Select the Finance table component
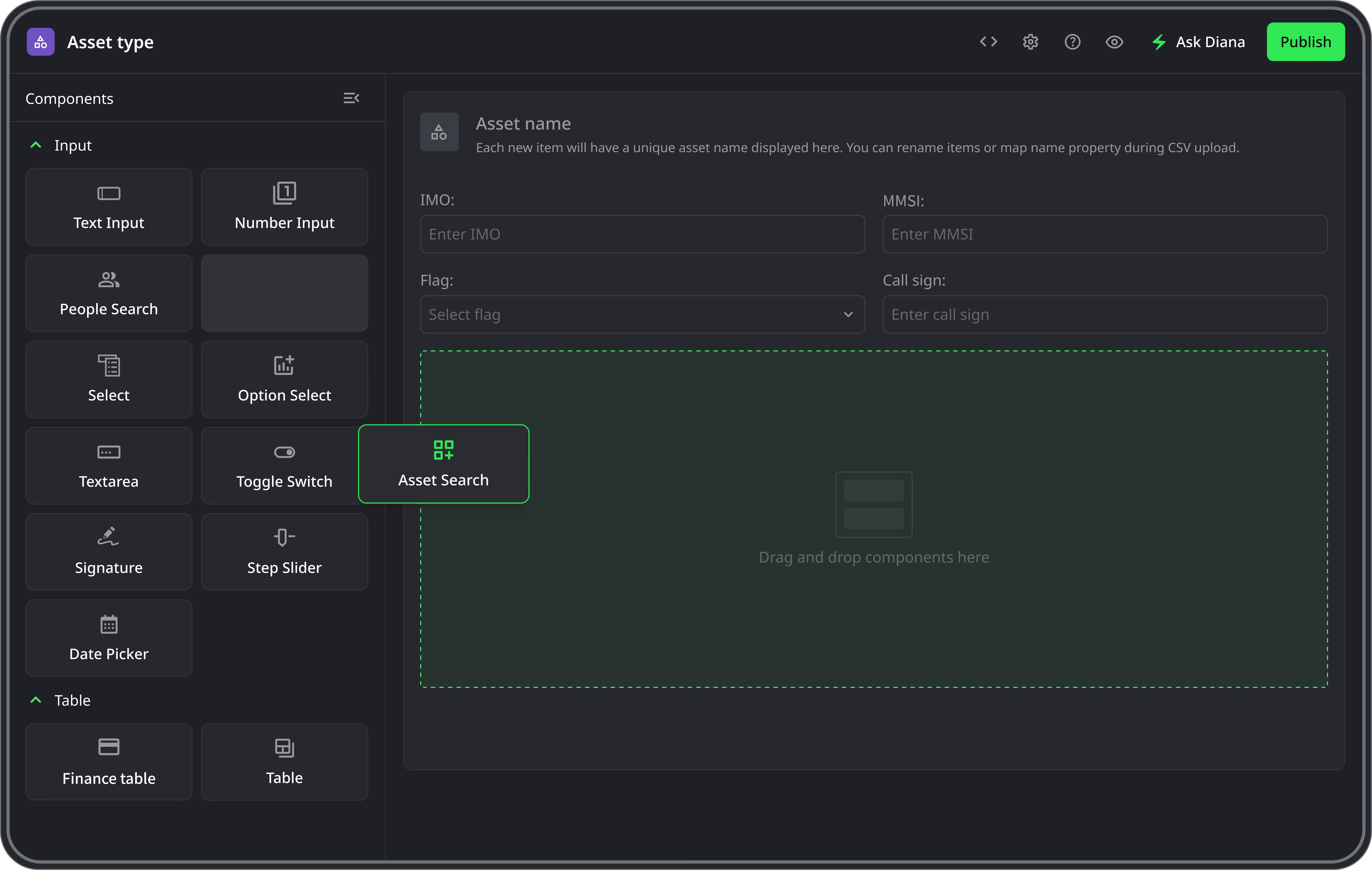This screenshot has height=870, width=1372. coord(109,762)
